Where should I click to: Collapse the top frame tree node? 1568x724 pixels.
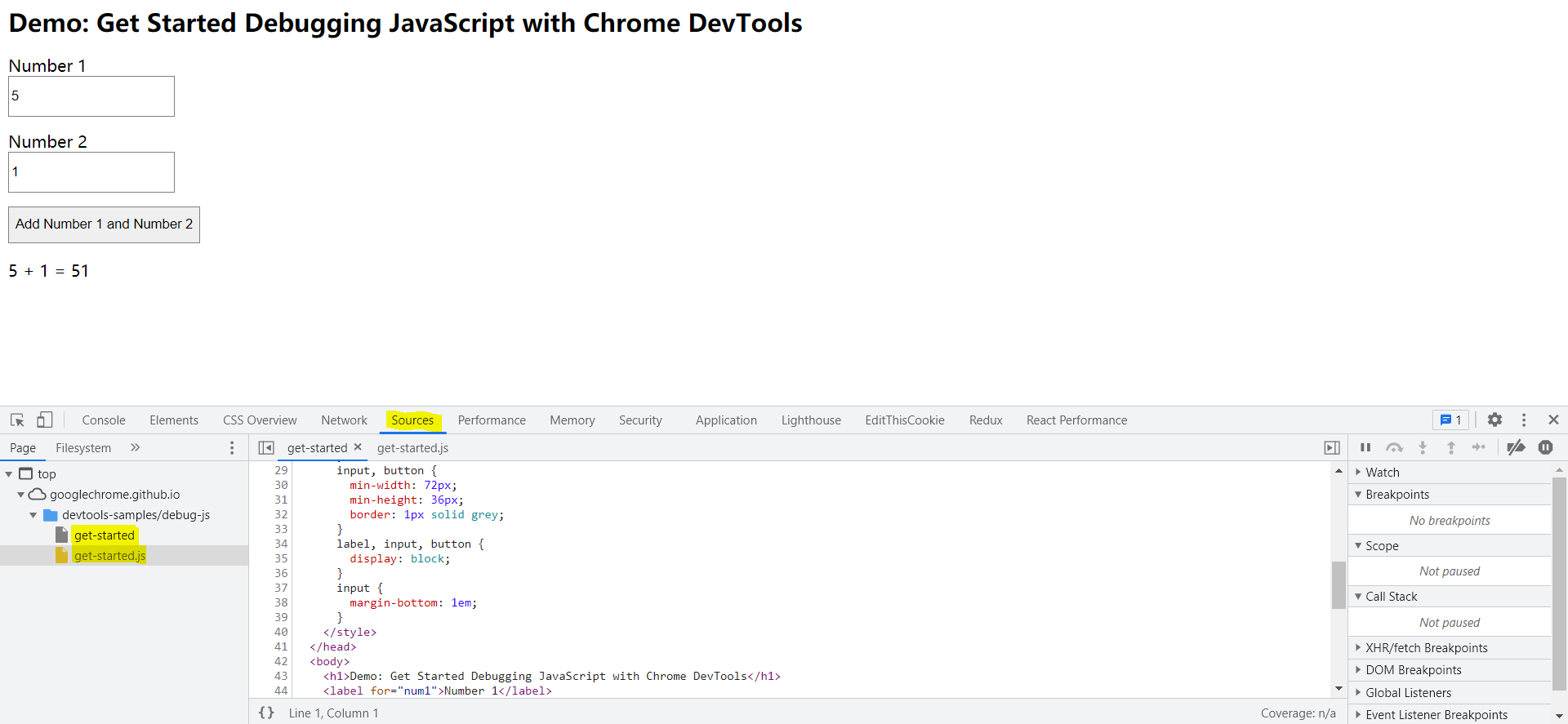pyautogui.click(x=9, y=474)
